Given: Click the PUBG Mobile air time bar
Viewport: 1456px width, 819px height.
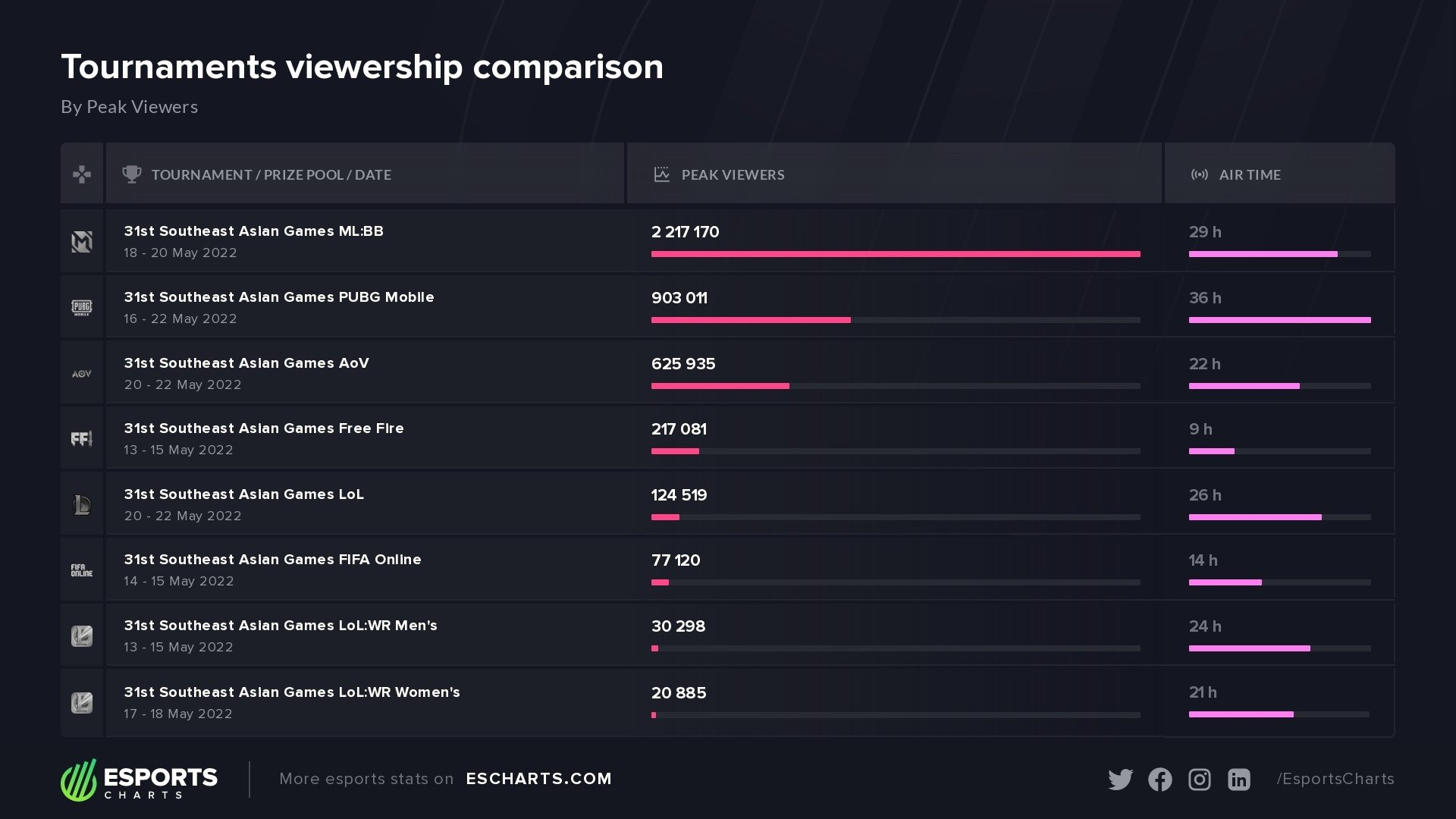Looking at the screenshot, I should click(x=1279, y=320).
